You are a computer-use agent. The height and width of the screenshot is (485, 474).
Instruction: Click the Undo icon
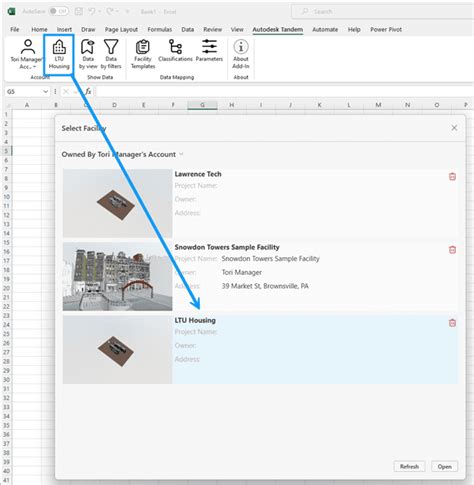[92, 11]
